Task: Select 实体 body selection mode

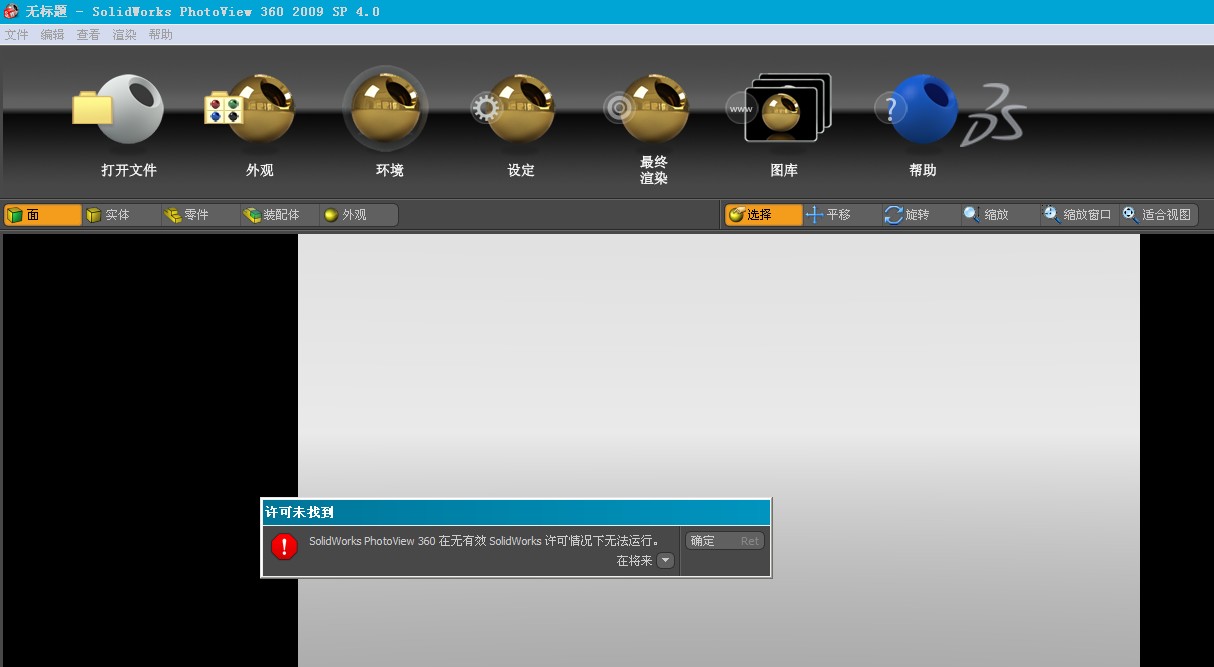Action: click(x=122, y=215)
